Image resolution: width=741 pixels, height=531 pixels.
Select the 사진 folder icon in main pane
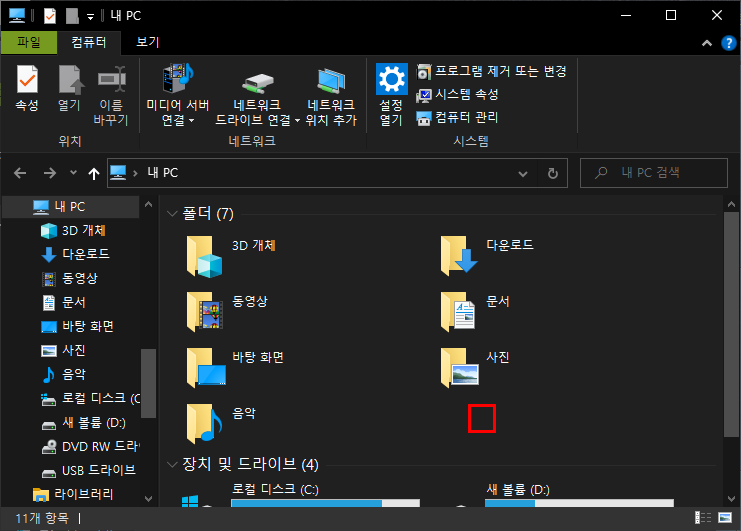tap(459, 368)
